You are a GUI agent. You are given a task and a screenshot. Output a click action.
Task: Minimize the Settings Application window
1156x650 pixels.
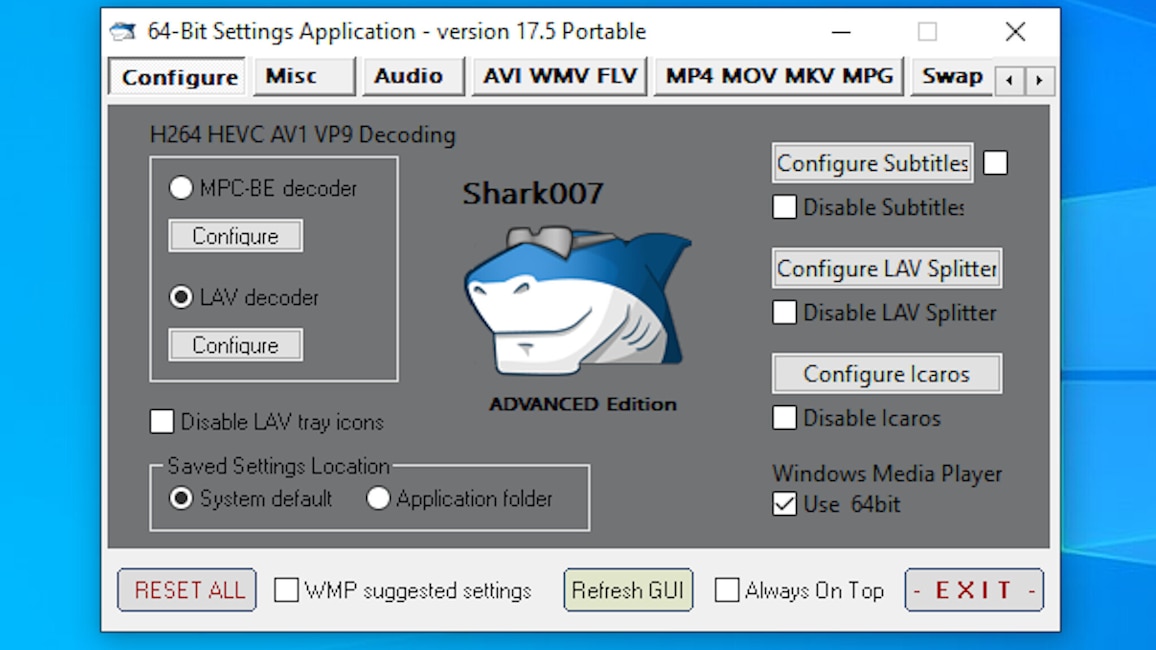tap(841, 32)
